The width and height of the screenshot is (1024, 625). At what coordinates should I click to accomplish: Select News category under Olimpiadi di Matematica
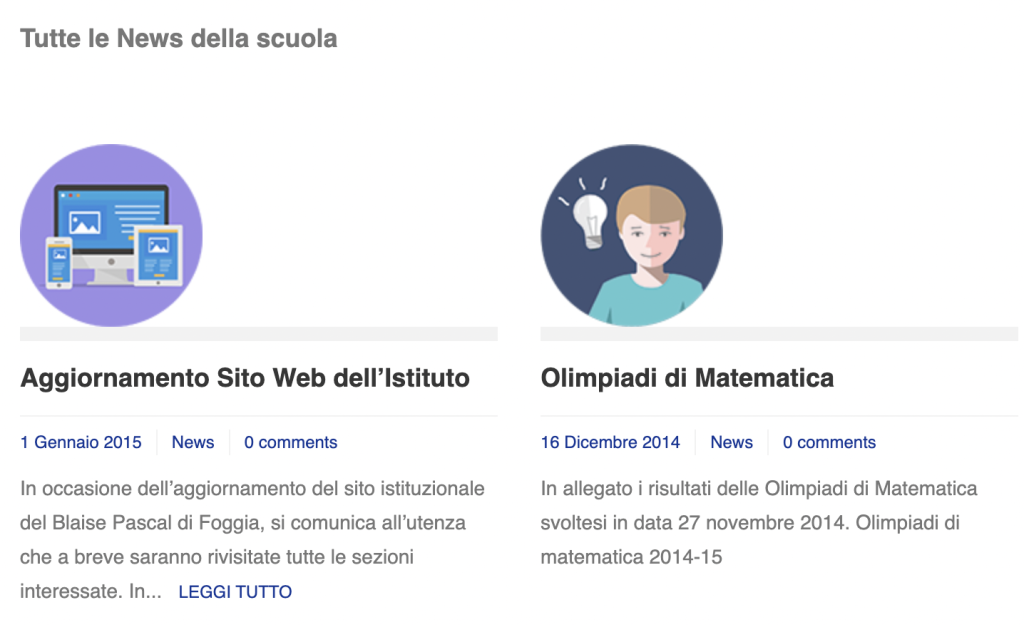[731, 442]
